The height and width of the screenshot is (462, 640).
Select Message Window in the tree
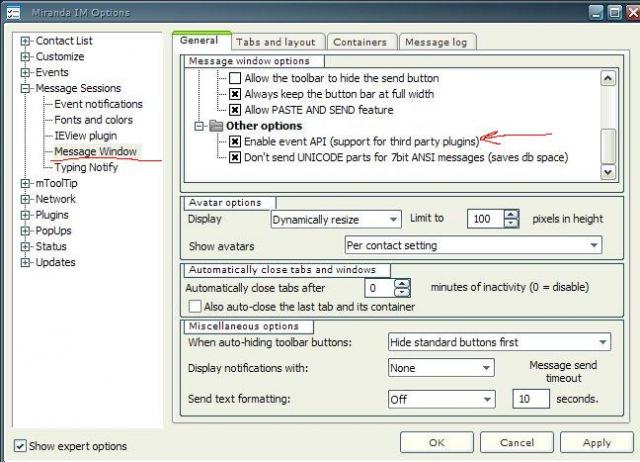[x=96, y=151]
